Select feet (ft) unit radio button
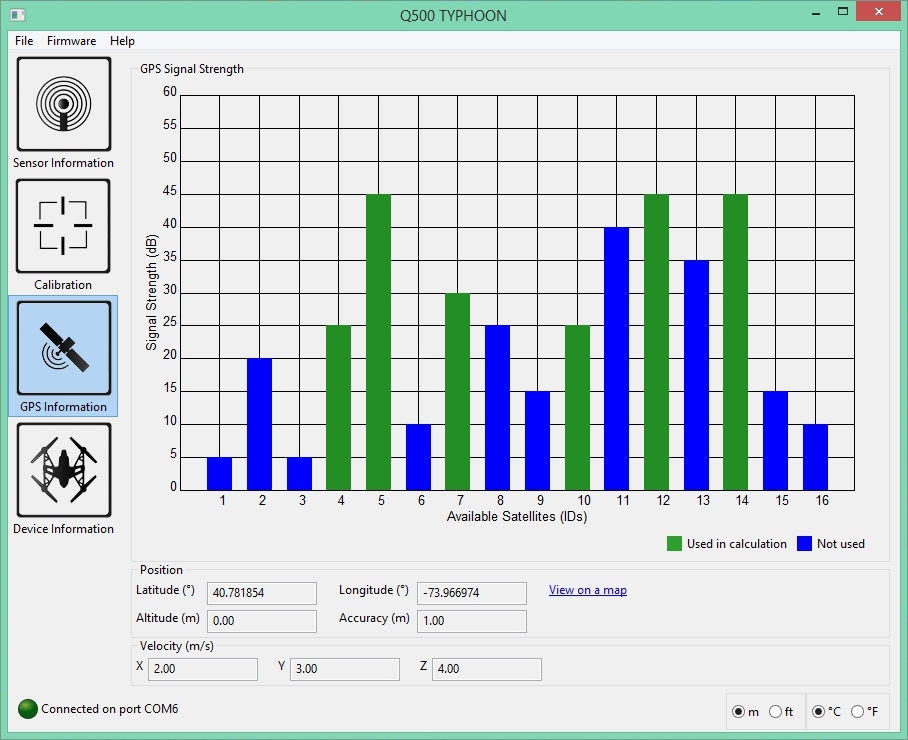 click(775, 712)
